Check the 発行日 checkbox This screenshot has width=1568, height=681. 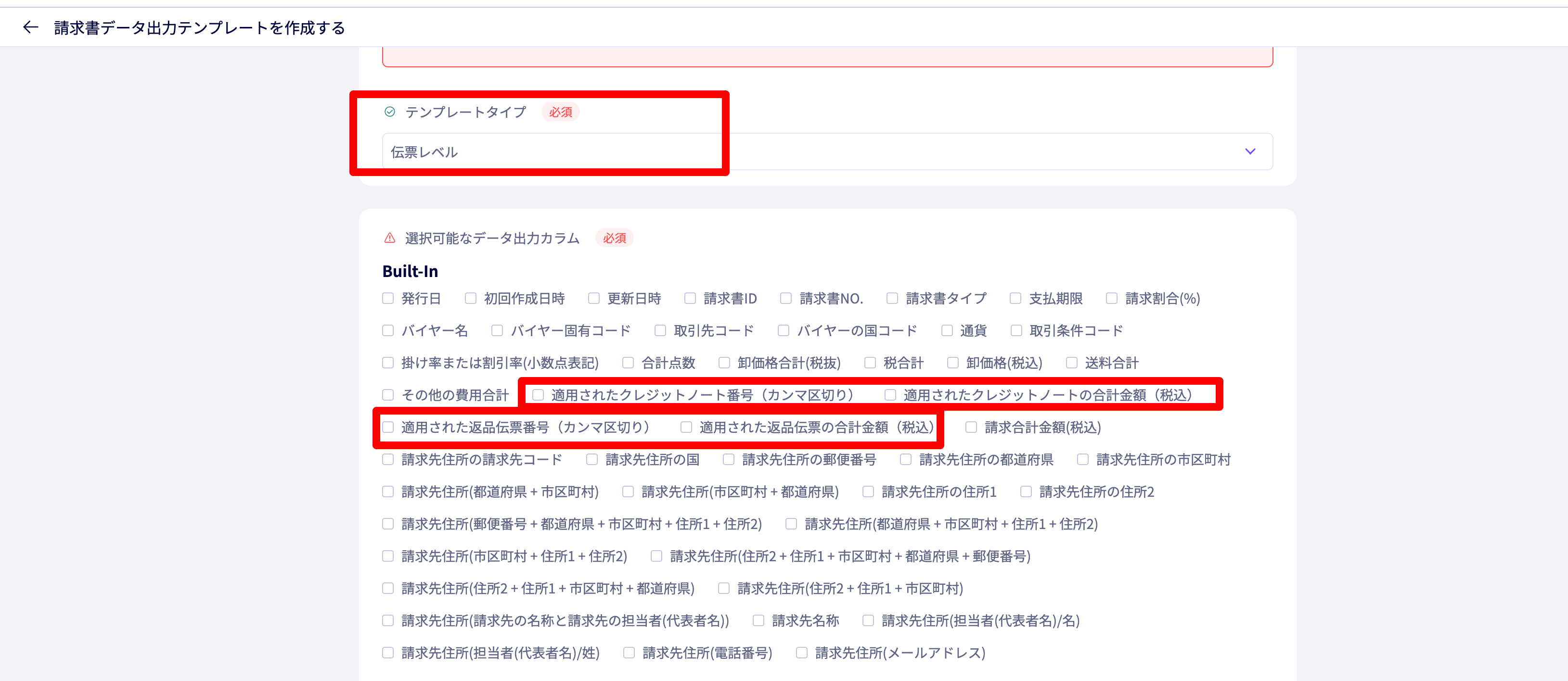coord(388,298)
